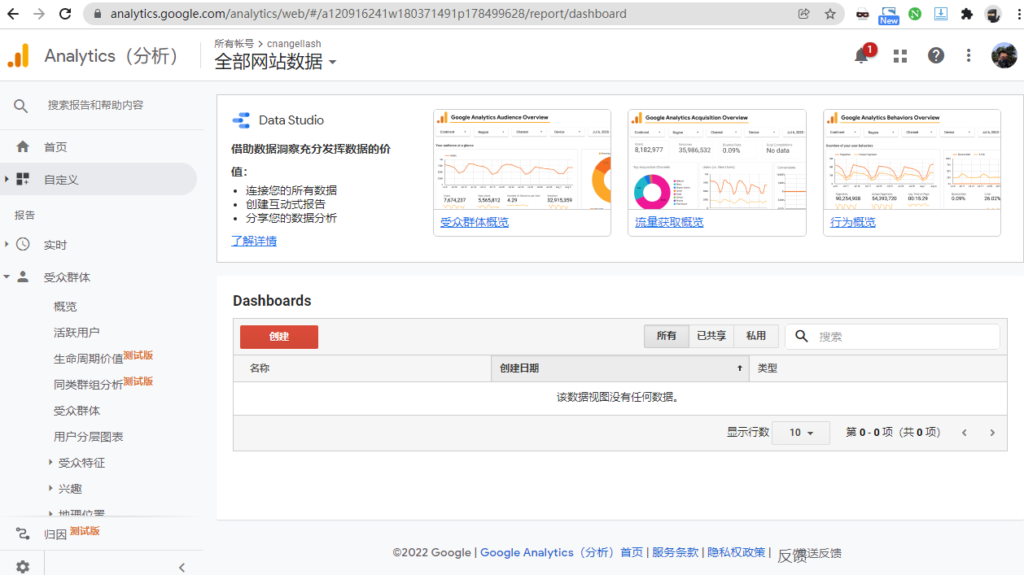Expand the 自定义 section
Viewport: 1024px width, 575px height.
point(7,179)
